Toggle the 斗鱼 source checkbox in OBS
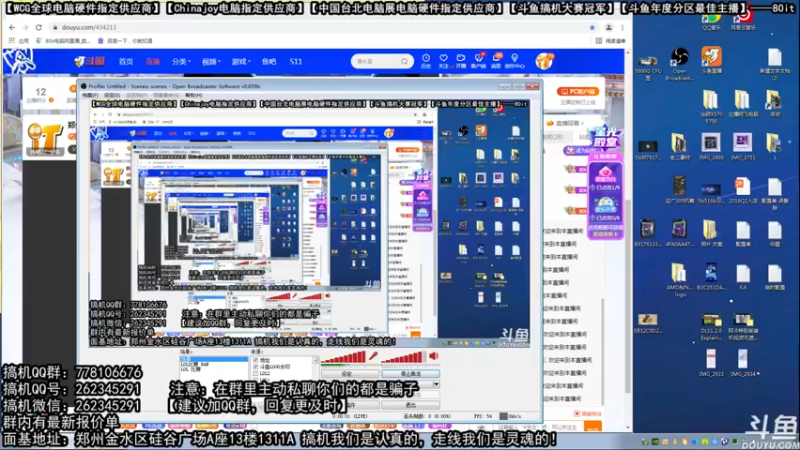This screenshot has width=800, height=450. click(256, 367)
